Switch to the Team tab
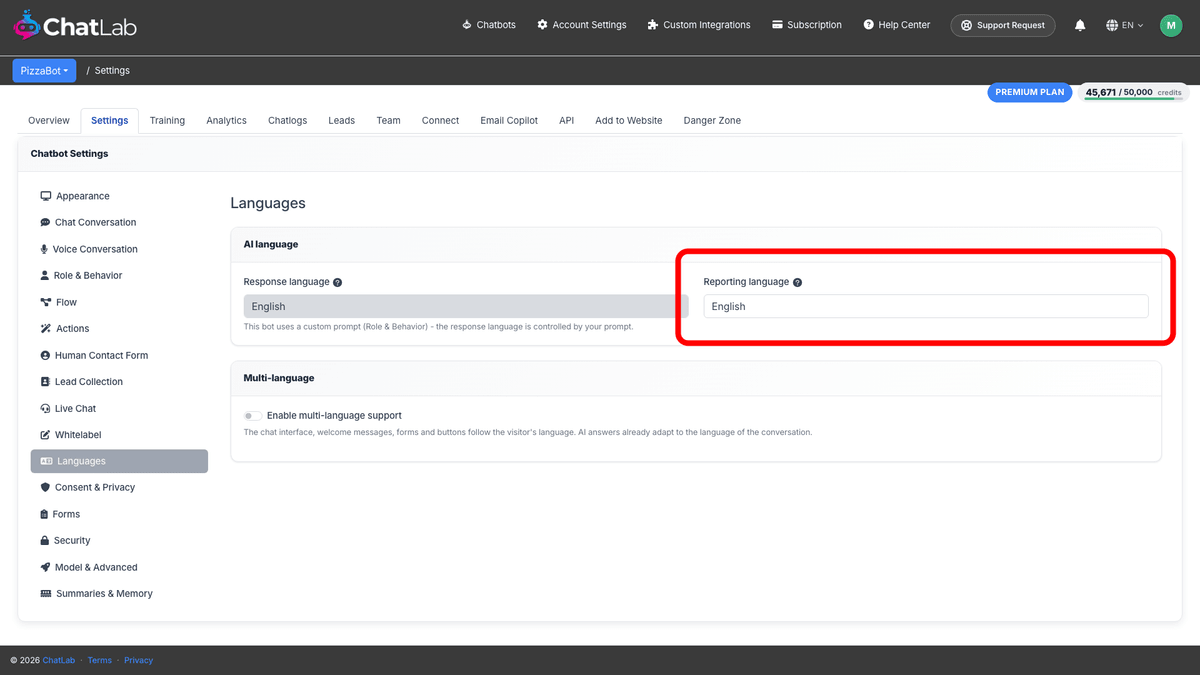This screenshot has width=1200, height=675. point(388,120)
